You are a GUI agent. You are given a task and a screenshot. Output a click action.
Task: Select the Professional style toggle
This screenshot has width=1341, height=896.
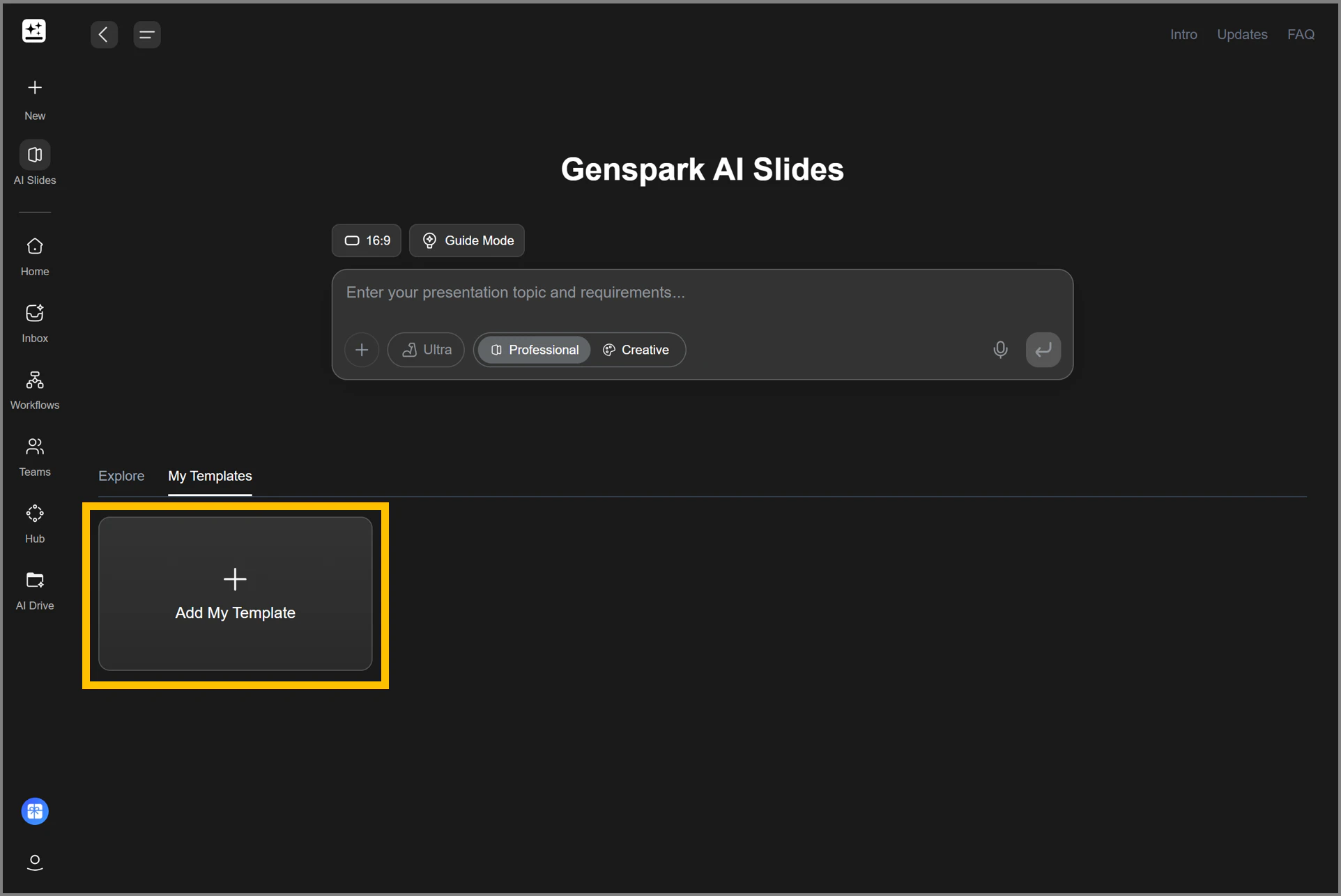[535, 350]
